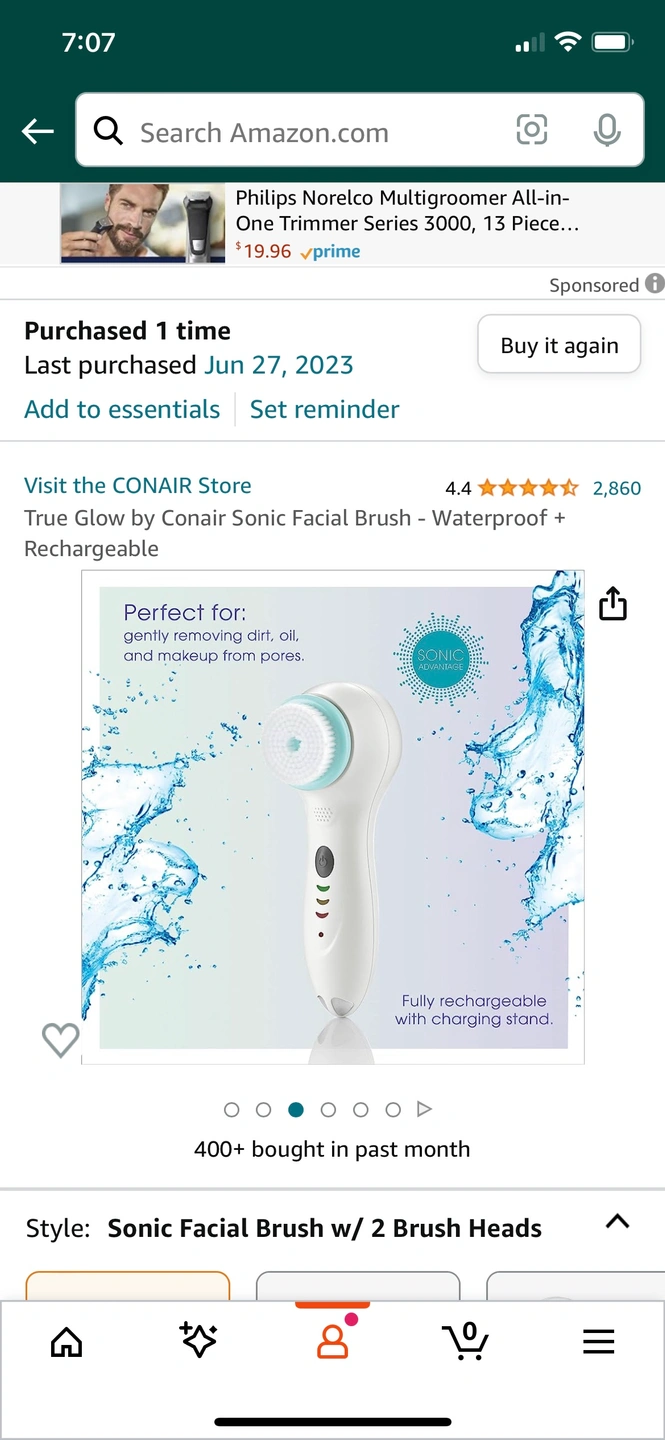Tap the back arrow icon
665x1440 pixels.
coord(38,131)
